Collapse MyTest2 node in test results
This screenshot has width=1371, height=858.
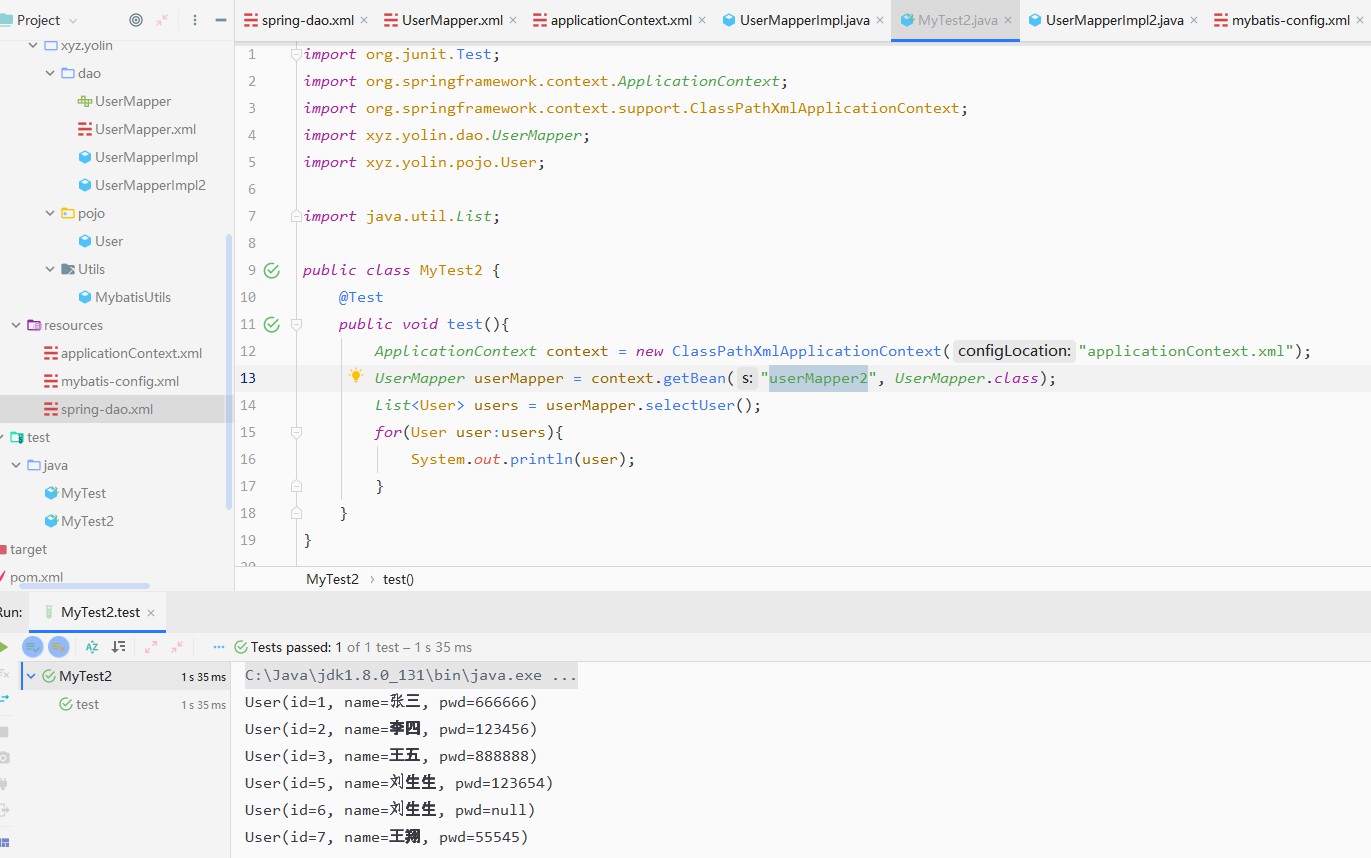tap(31, 676)
